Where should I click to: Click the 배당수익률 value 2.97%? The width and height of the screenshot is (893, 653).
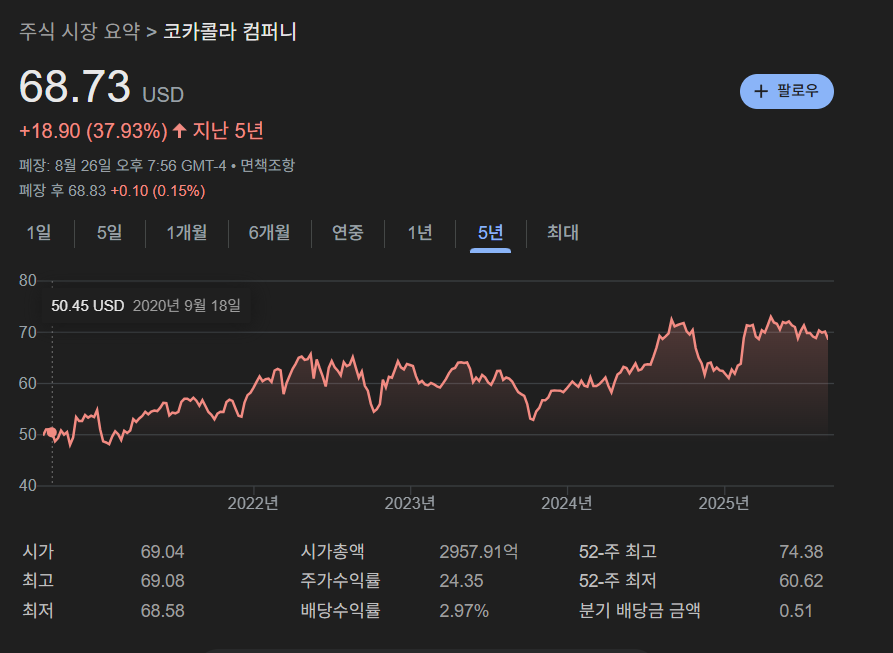coord(464,611)
